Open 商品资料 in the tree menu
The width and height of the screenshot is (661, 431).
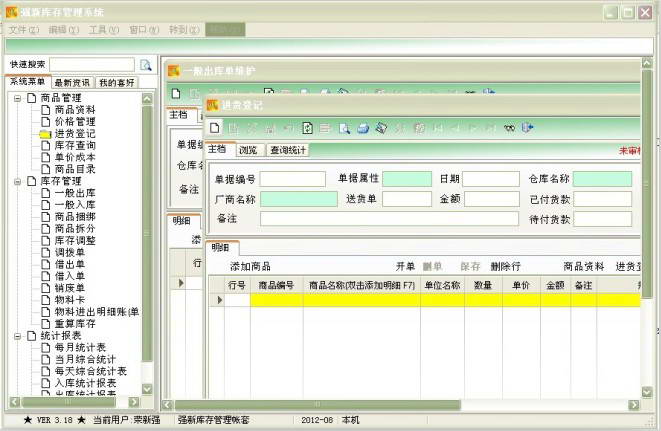[x=75, y=110]
